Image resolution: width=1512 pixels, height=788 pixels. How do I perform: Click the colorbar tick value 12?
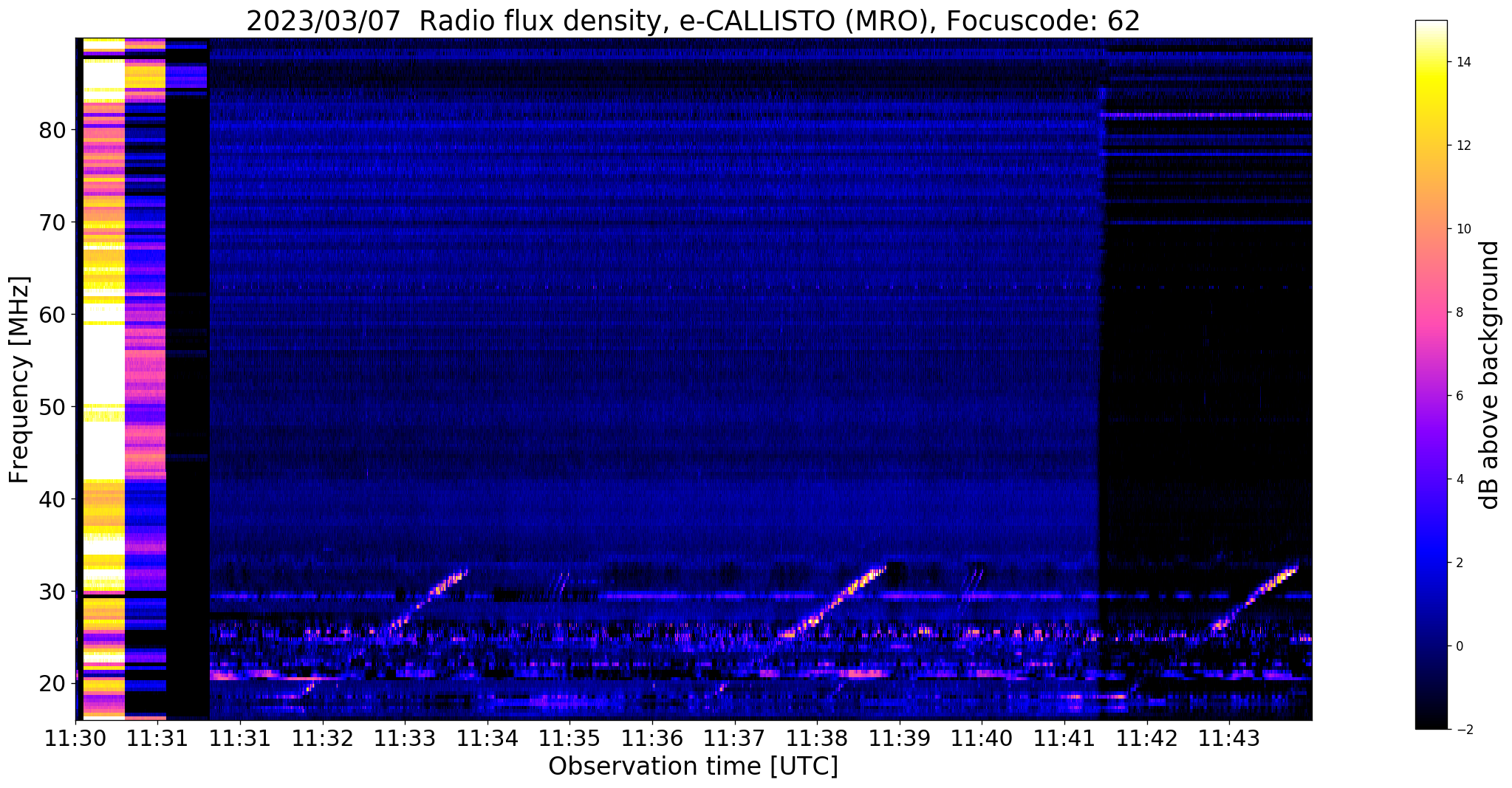[x=1463, y=145]
